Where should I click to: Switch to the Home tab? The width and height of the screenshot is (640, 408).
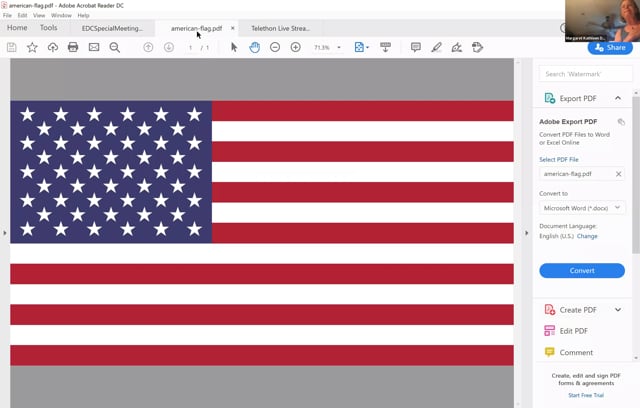point(17,28)
